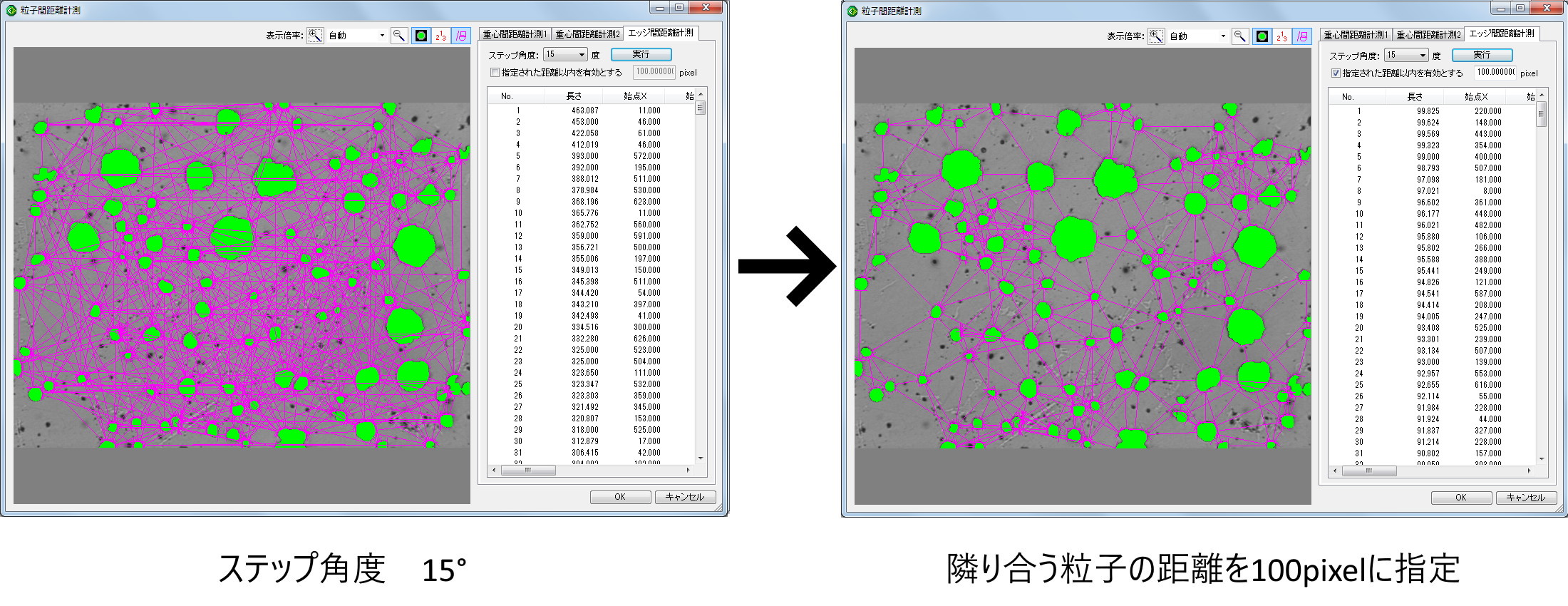This screenshot has height=606, width=1568.
Task: Select エッジ間距離計測 tab in right window
Action: [1502, 34]
